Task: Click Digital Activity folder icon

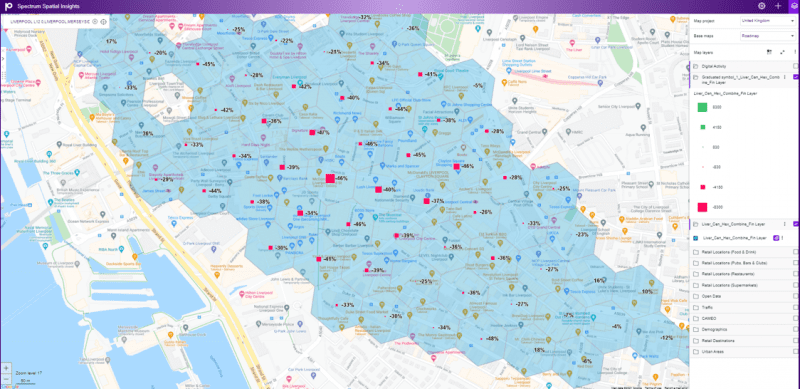Action: pos(696,66)
